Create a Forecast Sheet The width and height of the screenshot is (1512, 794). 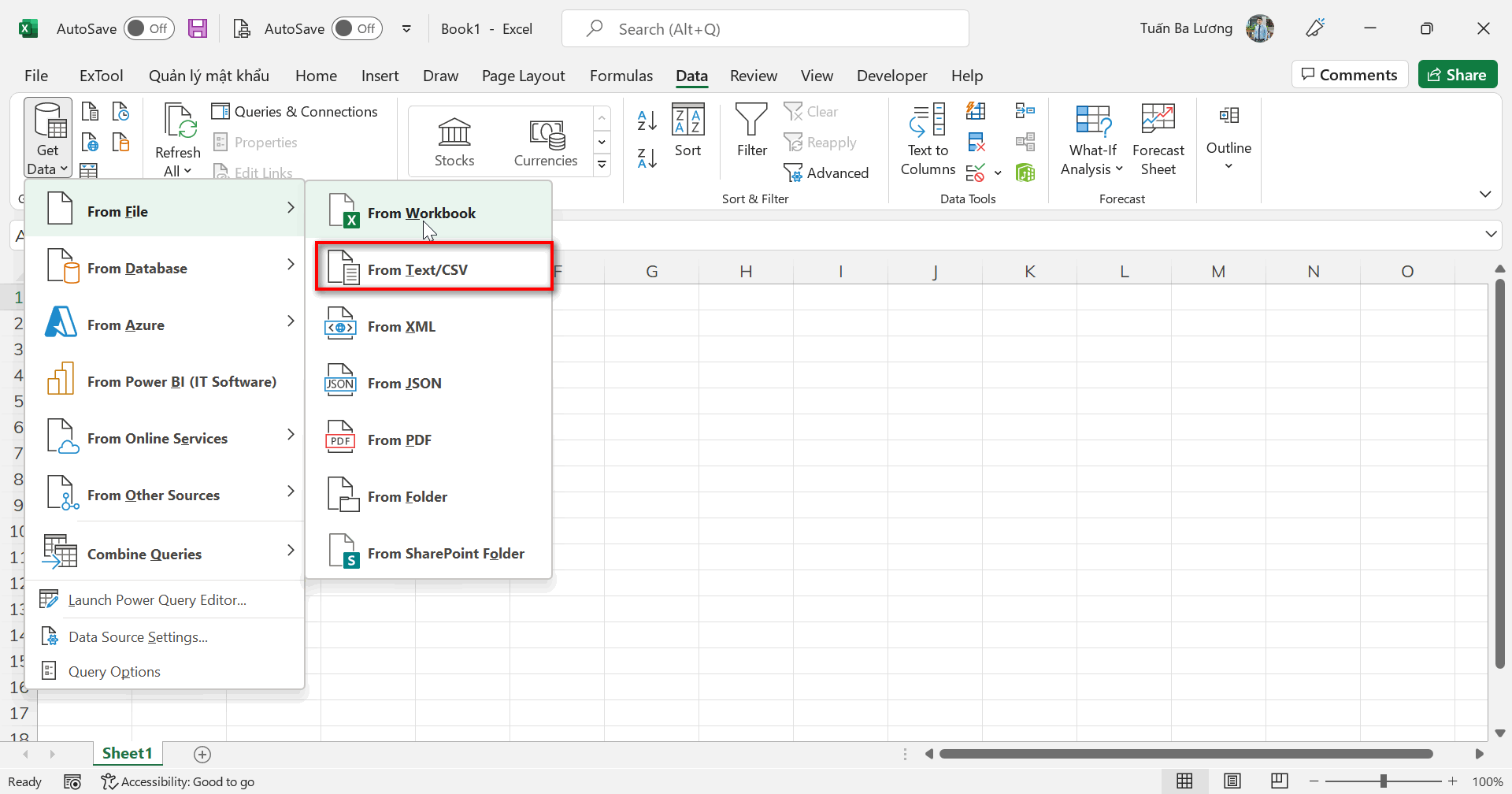point(1158,139)
